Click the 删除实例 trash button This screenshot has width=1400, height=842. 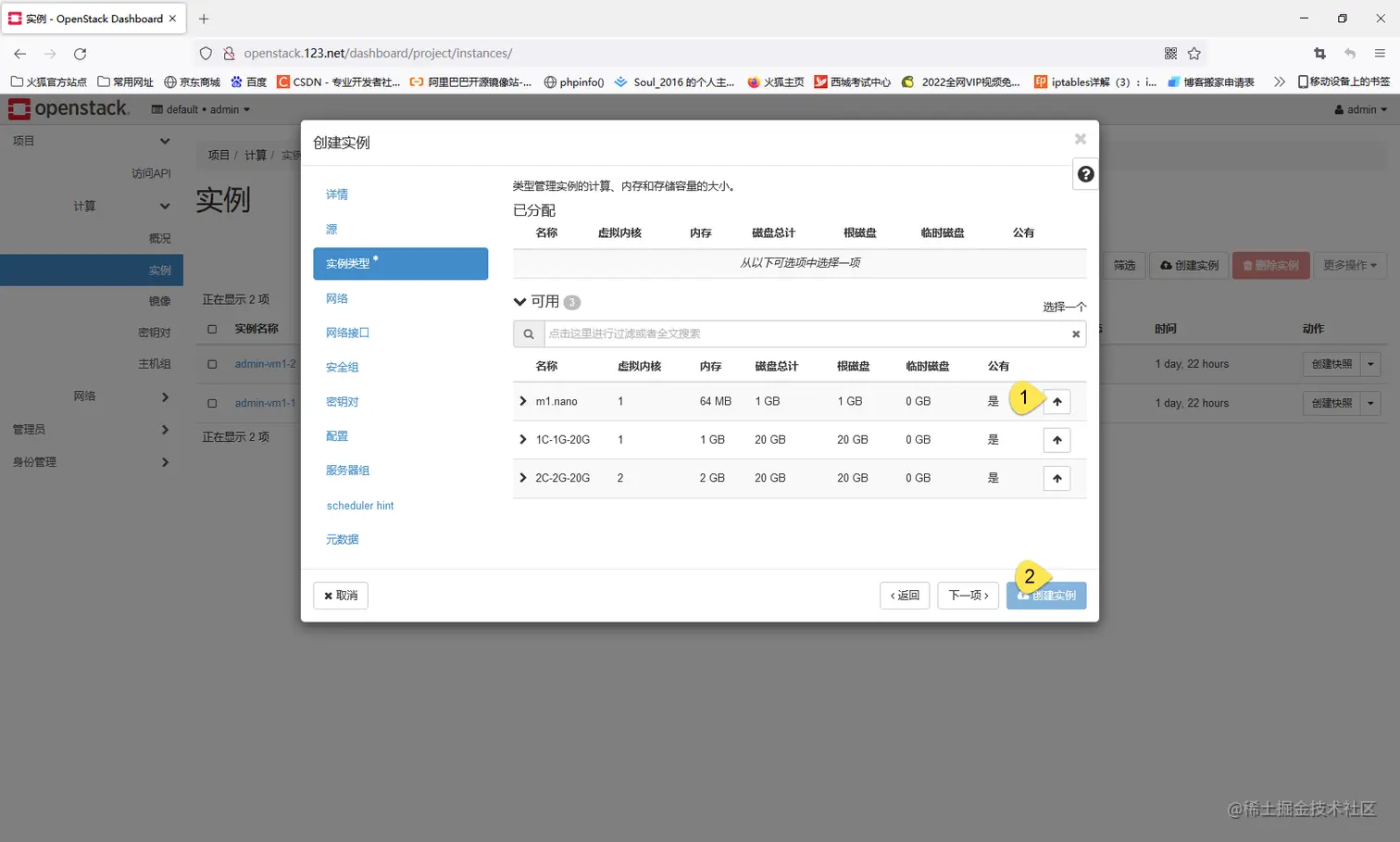coord(1270,266)
